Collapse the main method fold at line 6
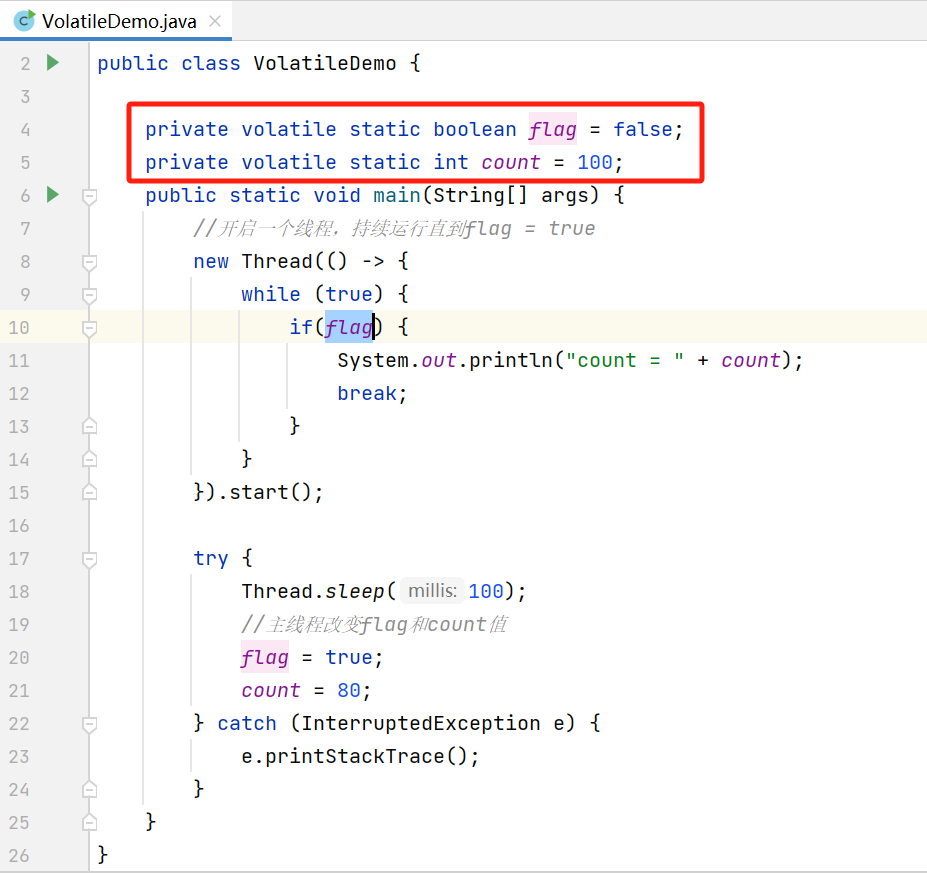The image size is (927, 873). [89, 196]
